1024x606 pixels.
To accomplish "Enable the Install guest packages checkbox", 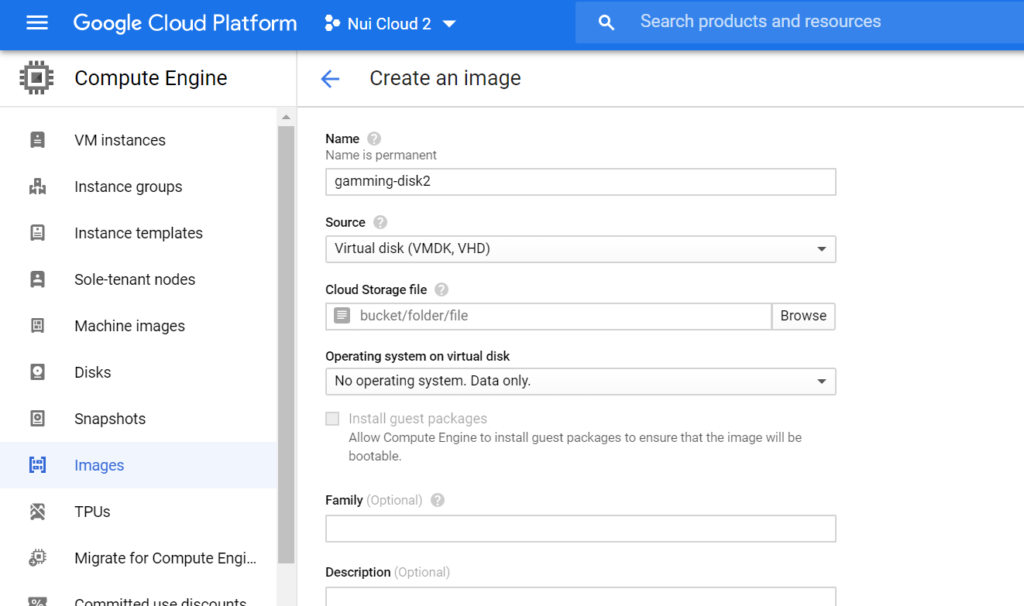I will 332,419.
